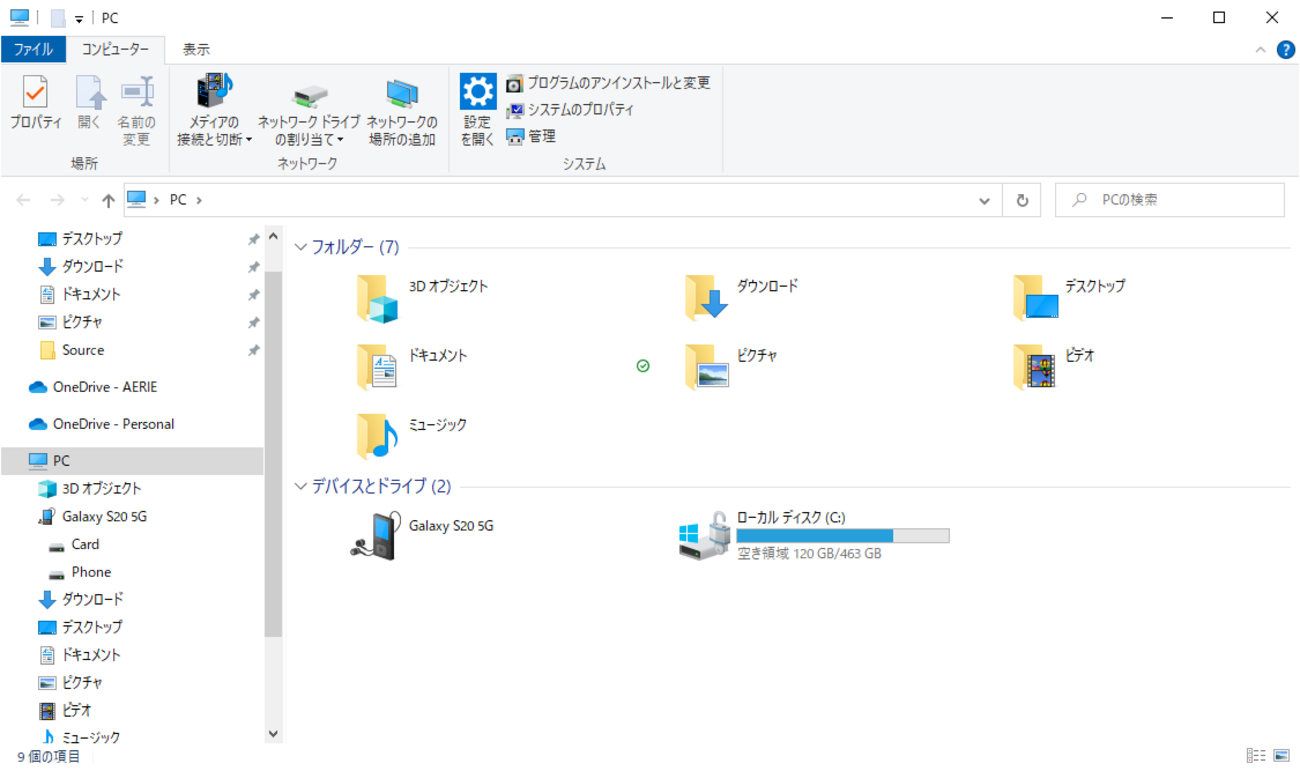Select the ローカル ディスク (C:) drive
1300x771 pixels.
pos(814,535)
